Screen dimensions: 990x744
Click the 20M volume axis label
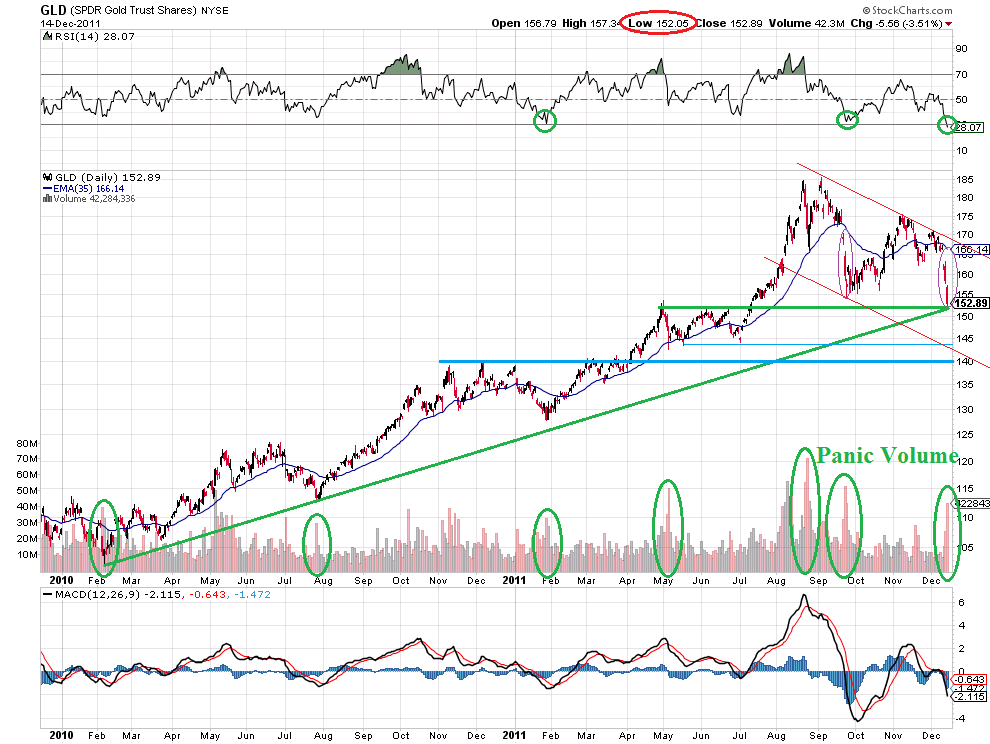pyautogui.click(x=27, y=539)
